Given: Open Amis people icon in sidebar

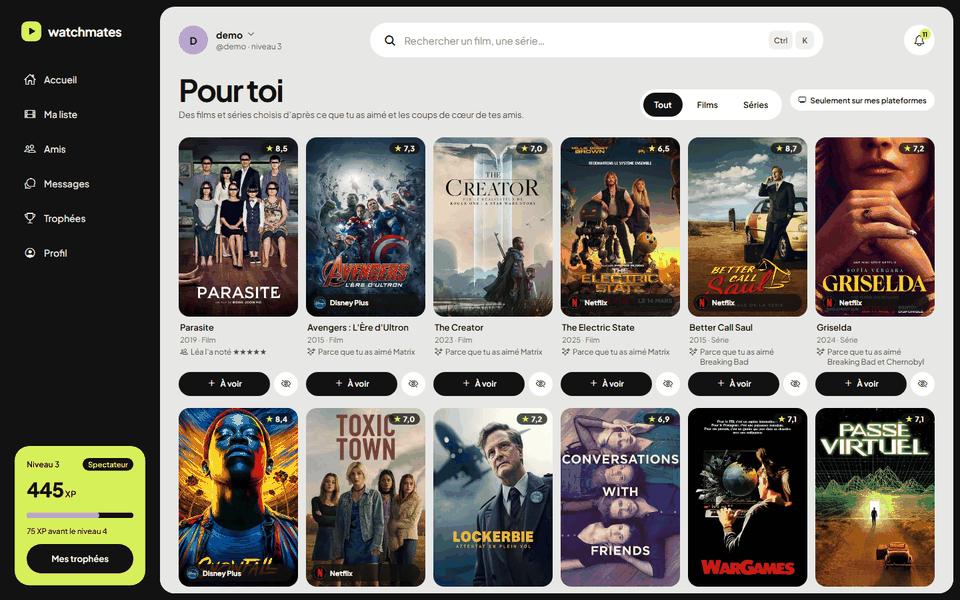Looking at the screenshot, I should [30, 149].
